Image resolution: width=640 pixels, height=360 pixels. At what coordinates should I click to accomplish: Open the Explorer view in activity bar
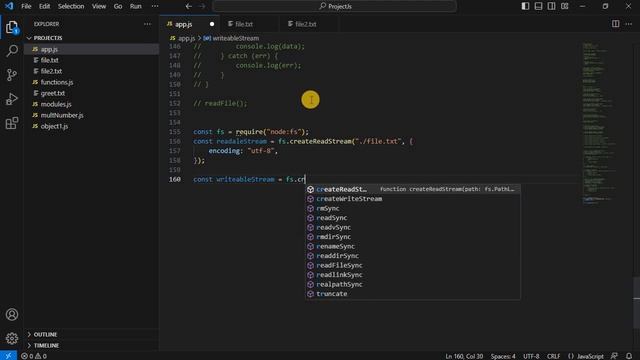tap(12, 27)
